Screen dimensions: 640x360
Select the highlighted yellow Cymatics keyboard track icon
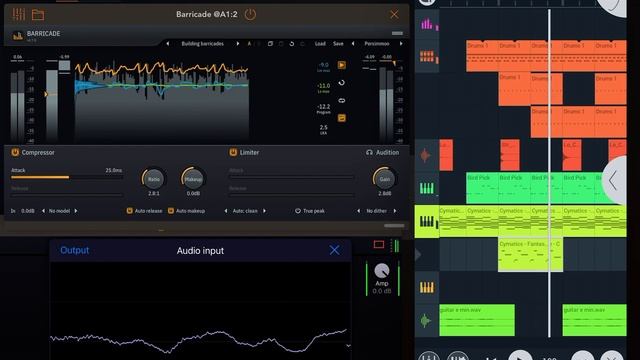point(427,222)
